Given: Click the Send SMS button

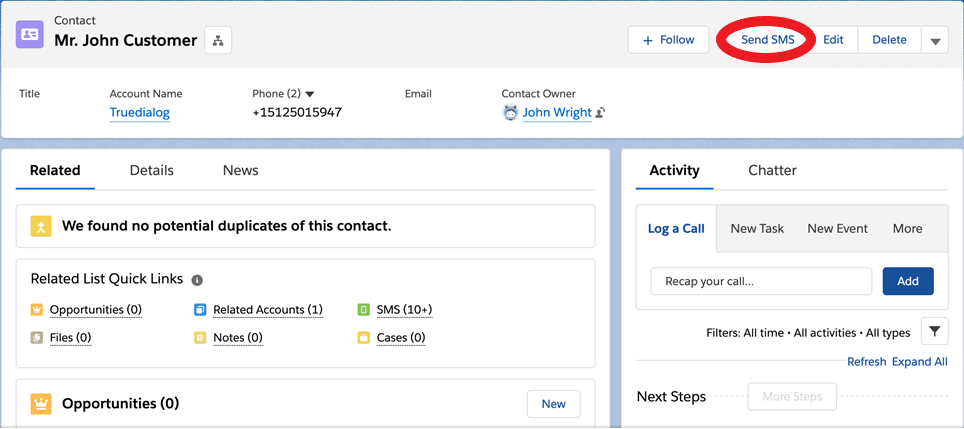Looking at the screenshot, I should 767,40.
